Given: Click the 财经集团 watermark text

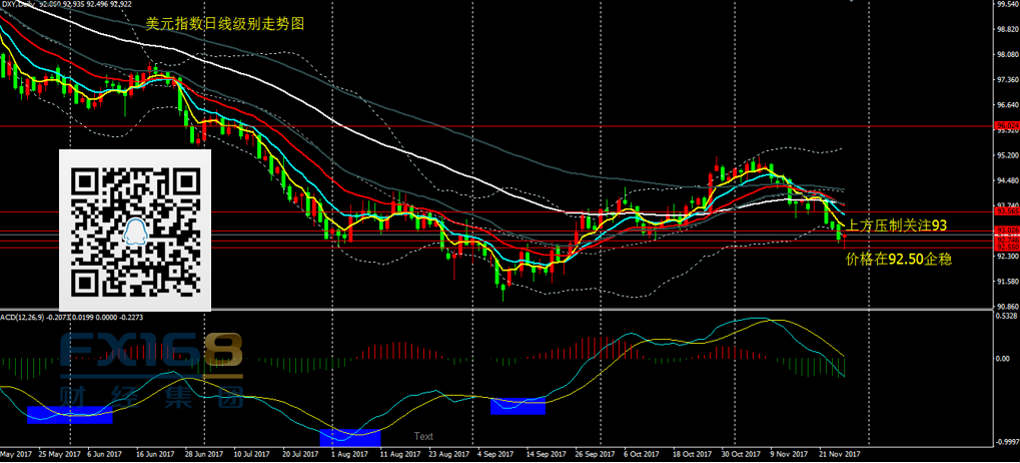Looking at the screenshot, I should [x=152, y=397].
